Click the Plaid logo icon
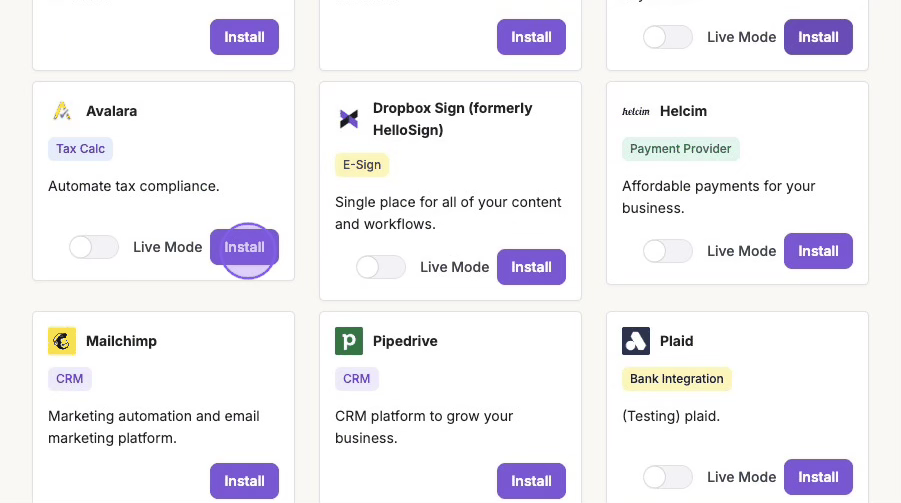This screenshot has height=503, width=901. tap(636, 341)
